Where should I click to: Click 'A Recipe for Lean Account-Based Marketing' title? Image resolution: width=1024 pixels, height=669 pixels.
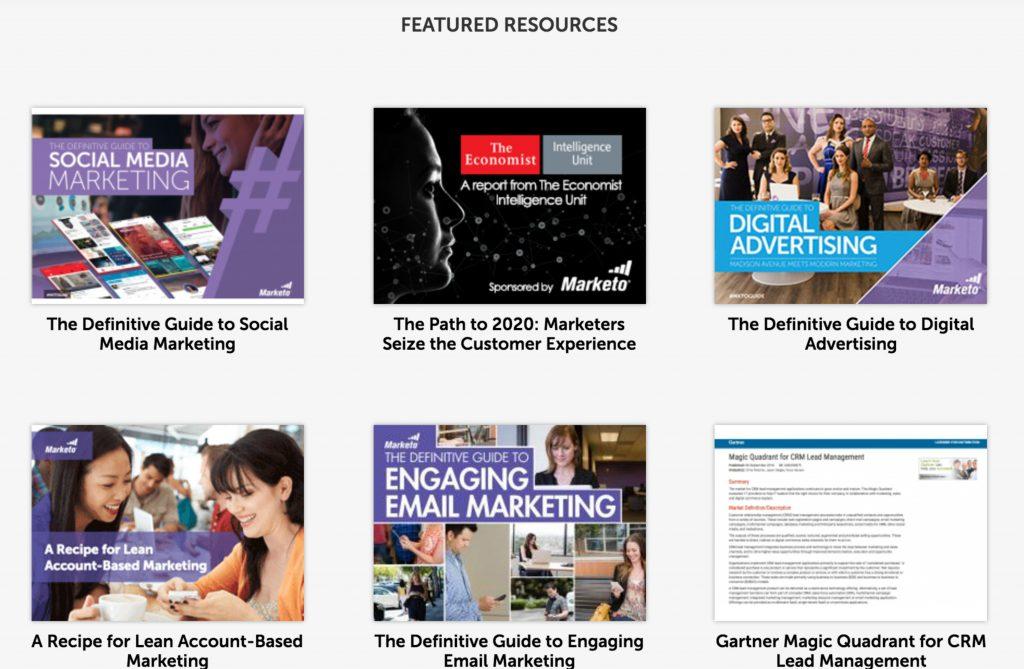(167, 651)
